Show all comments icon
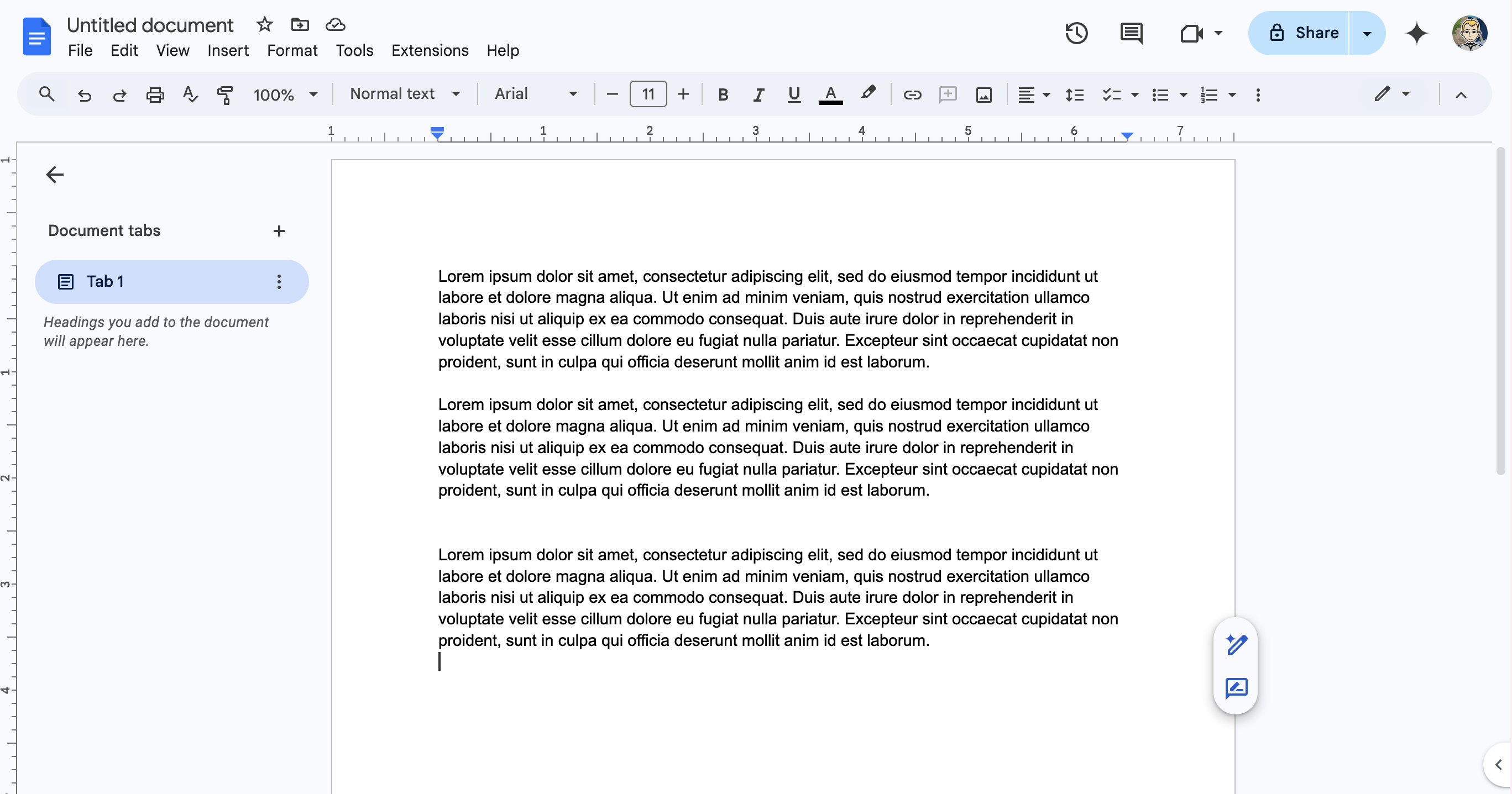Screen dimensions: 1512x794 [x=1131, y=33]
